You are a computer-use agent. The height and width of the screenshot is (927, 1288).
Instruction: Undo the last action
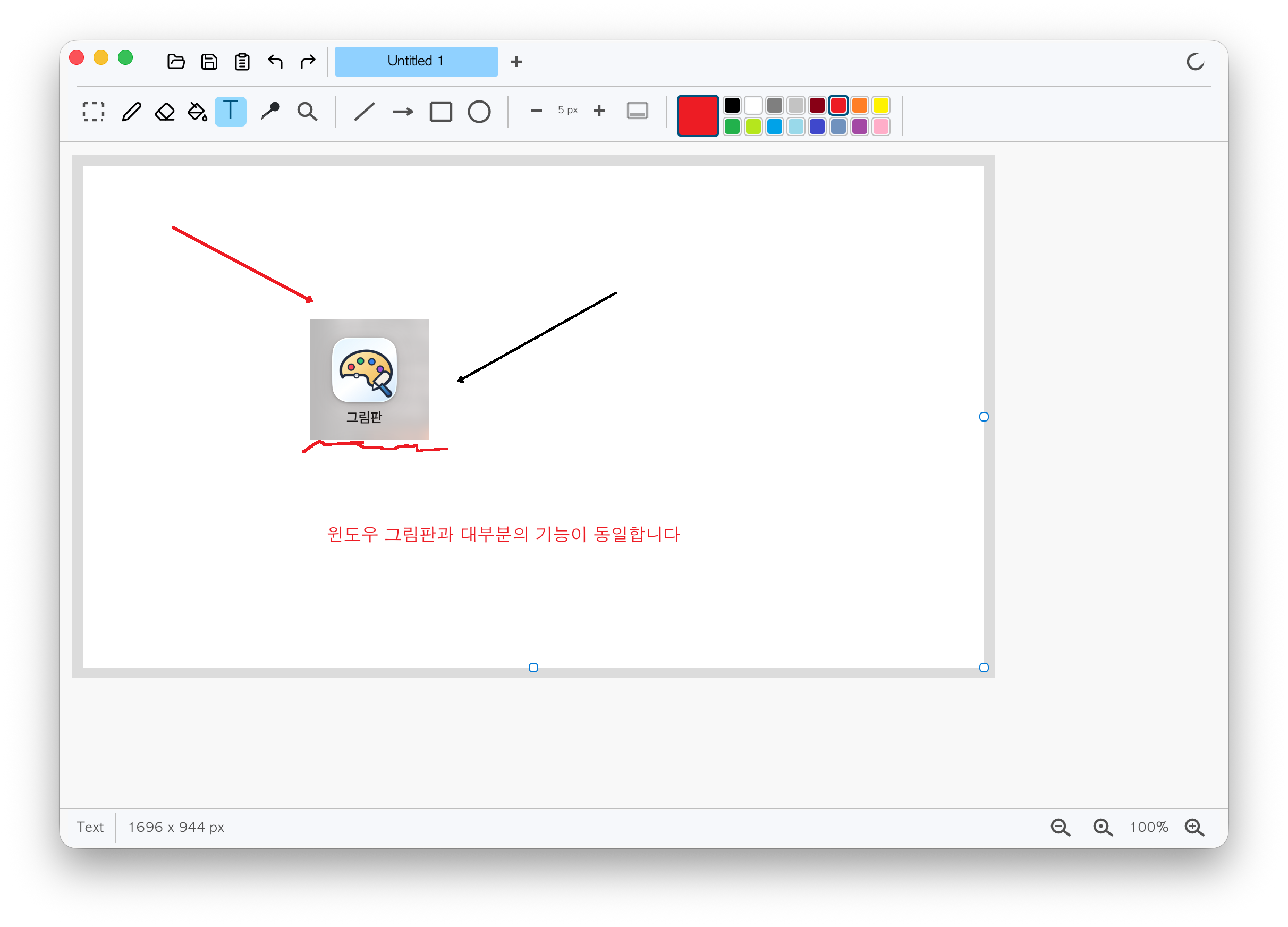tap(275, 61)
